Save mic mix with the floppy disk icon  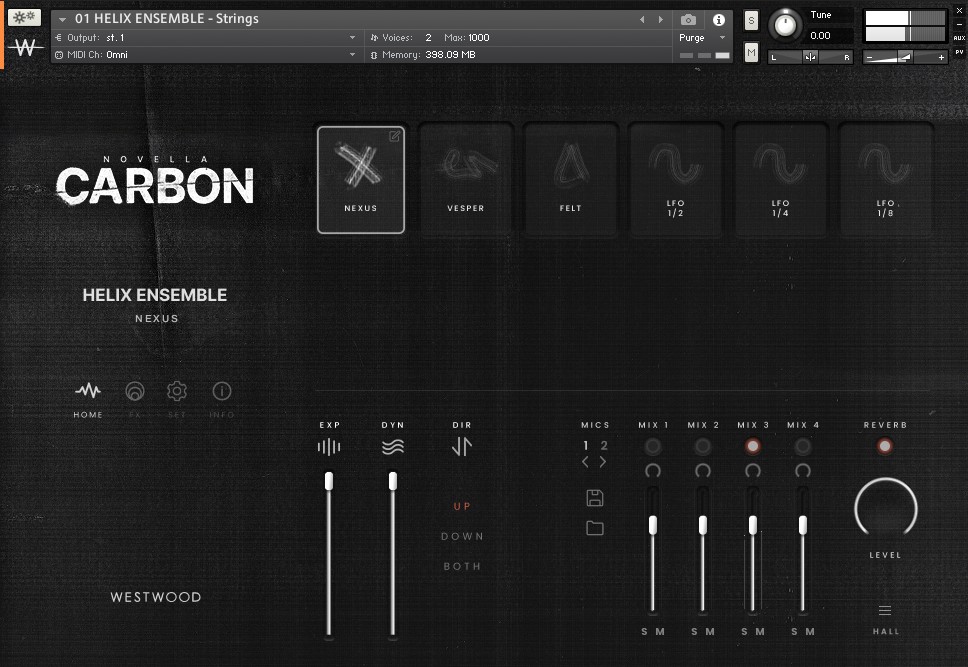(595, 497)
